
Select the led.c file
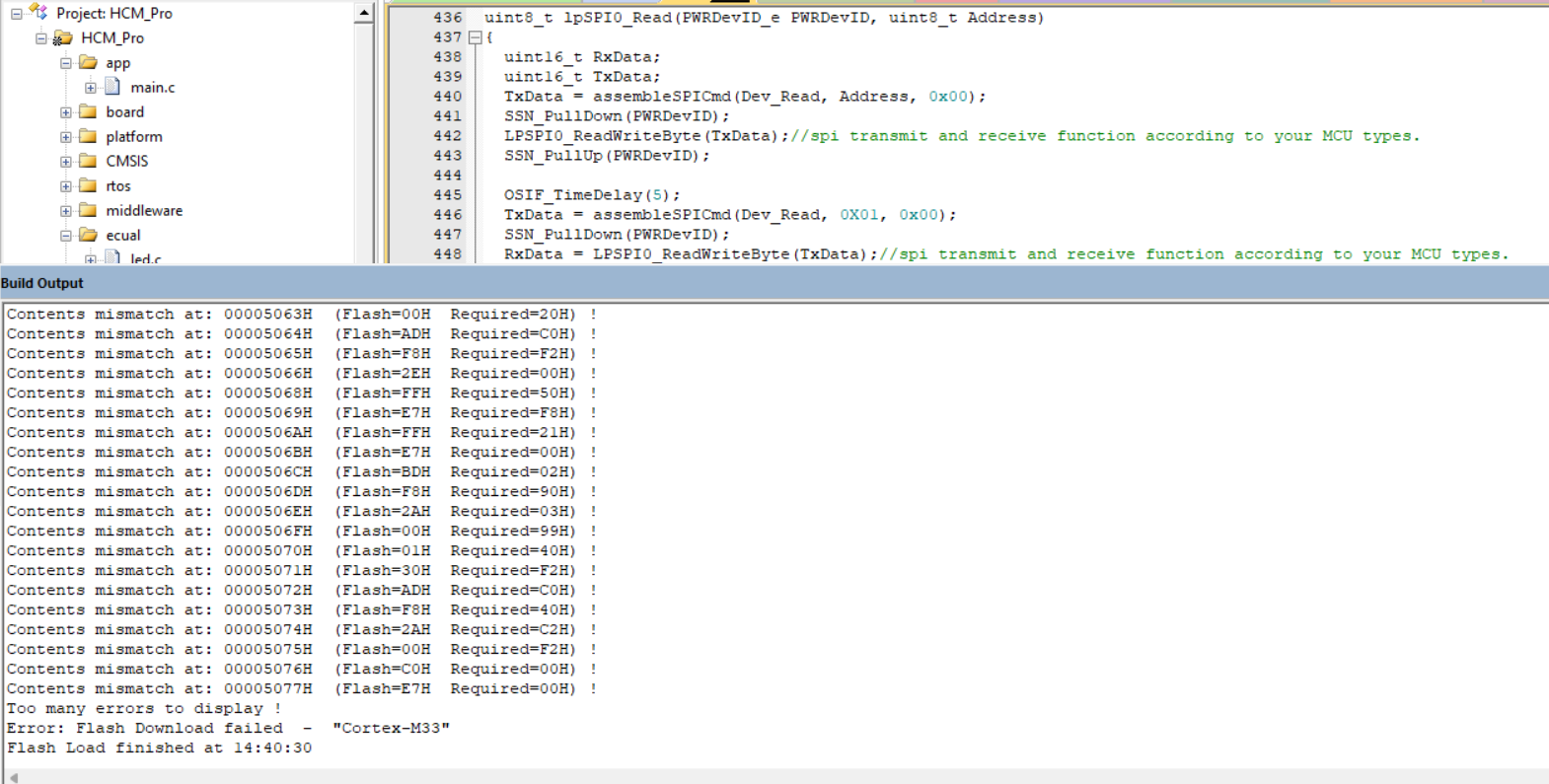[x=145, y=258]
